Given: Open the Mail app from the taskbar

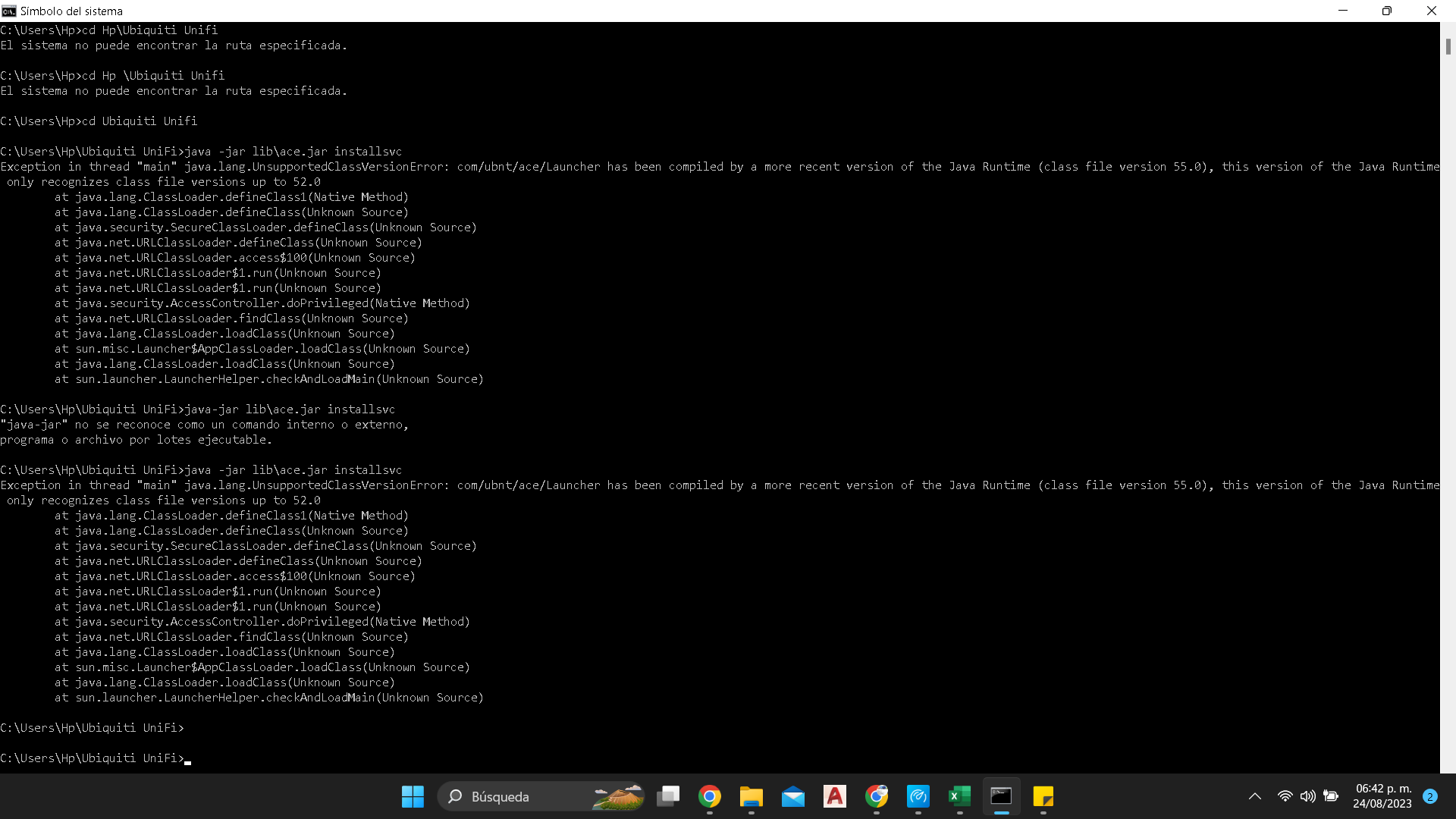Looking at the screenshot, I should pyautogui.click(x=793, y=796).
